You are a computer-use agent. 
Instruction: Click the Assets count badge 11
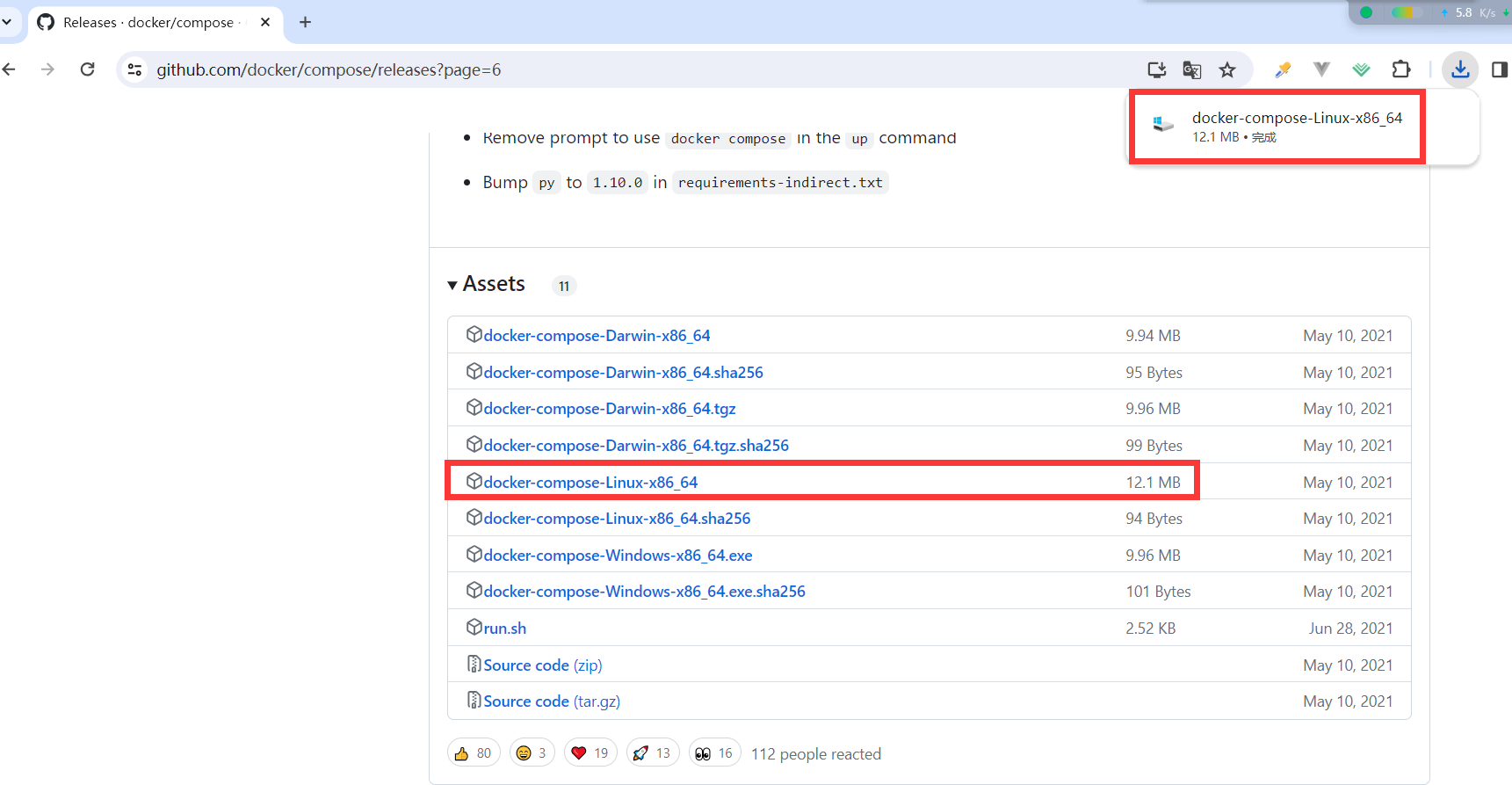tap(564, 286)
